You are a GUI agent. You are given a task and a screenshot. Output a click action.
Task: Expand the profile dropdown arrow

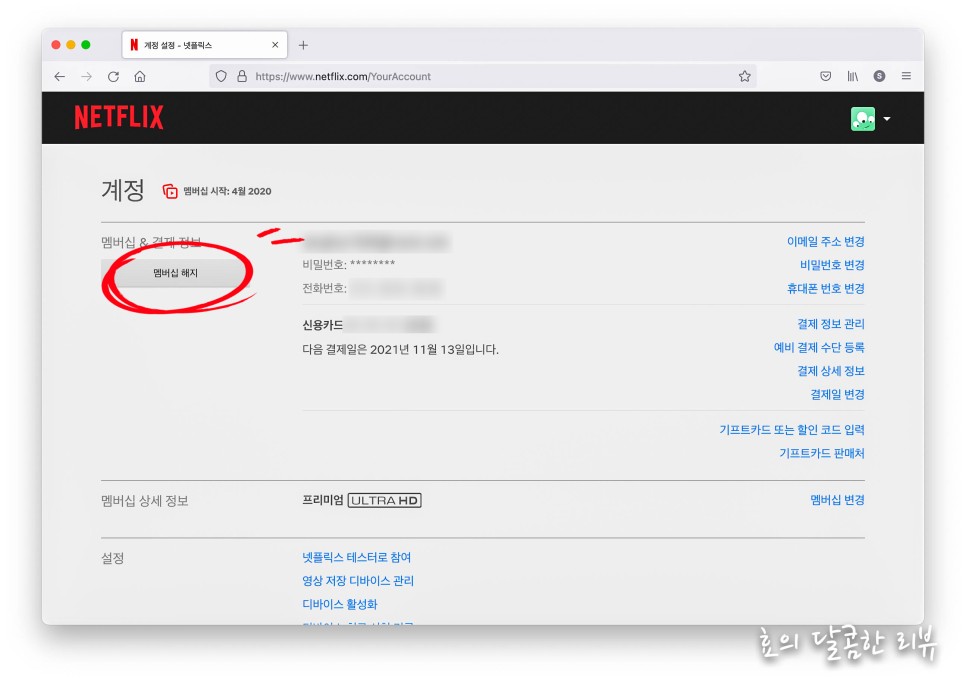click(887, 119)
